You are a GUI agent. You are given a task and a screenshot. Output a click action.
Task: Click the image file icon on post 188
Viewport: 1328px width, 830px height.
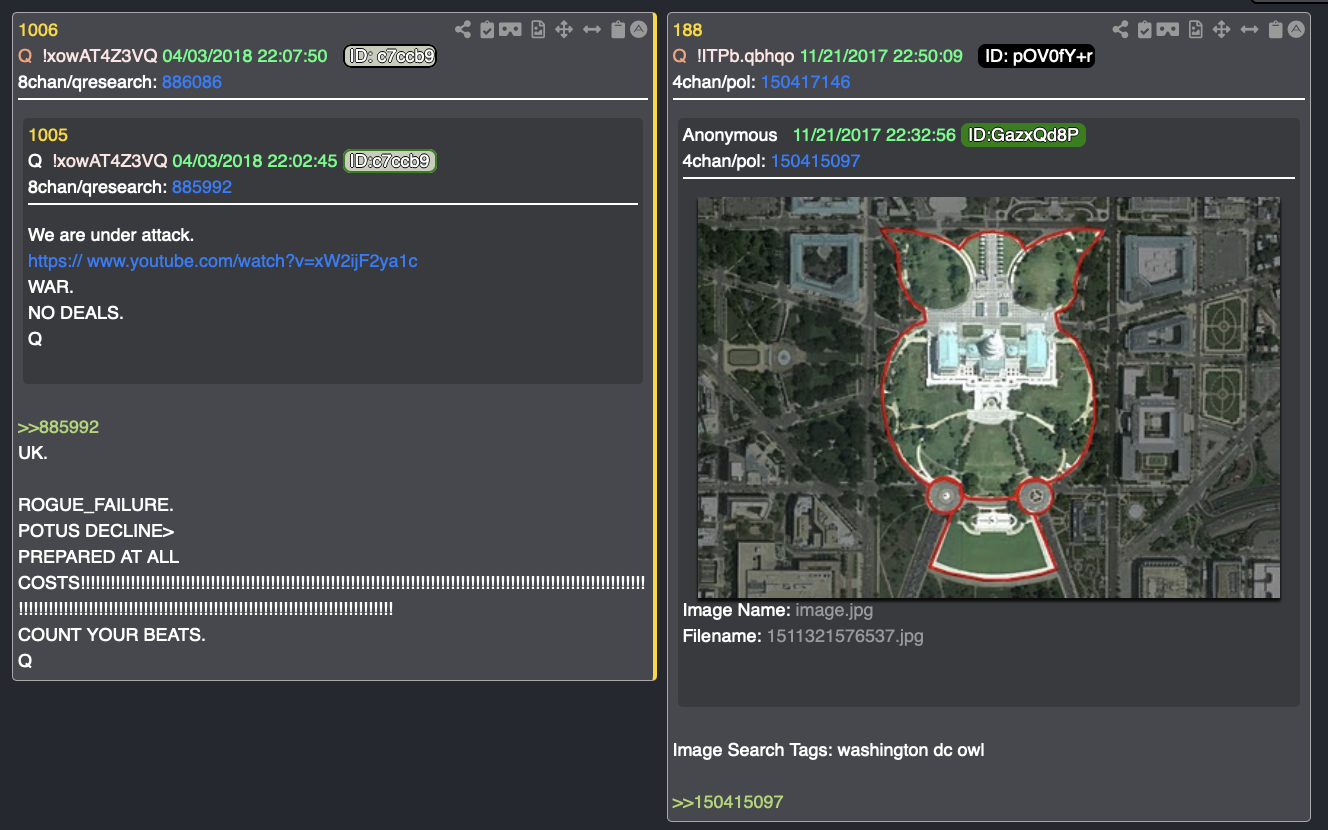tap(1196, 30)
